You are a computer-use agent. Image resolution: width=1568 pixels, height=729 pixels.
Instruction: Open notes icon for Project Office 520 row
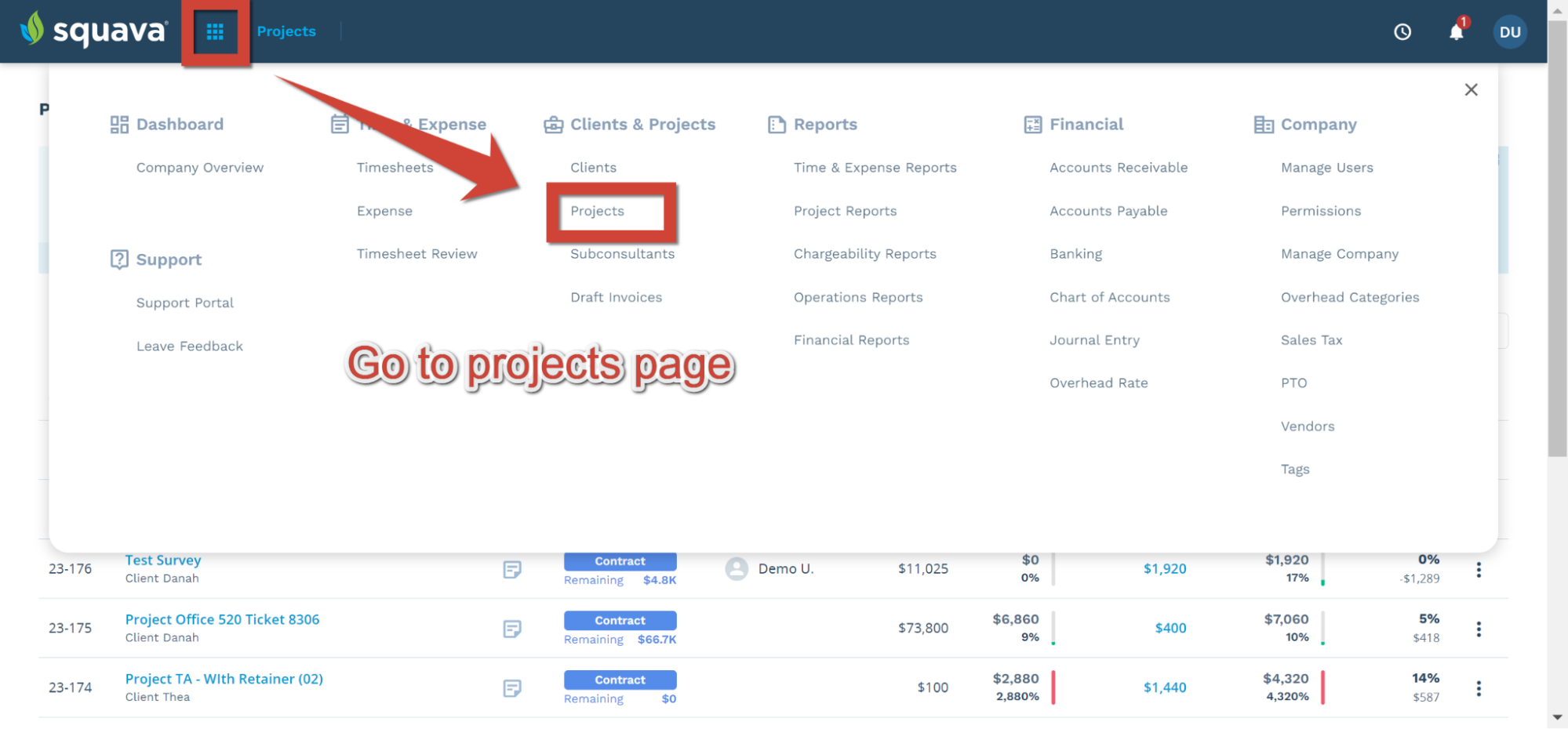tap(512, 629)
